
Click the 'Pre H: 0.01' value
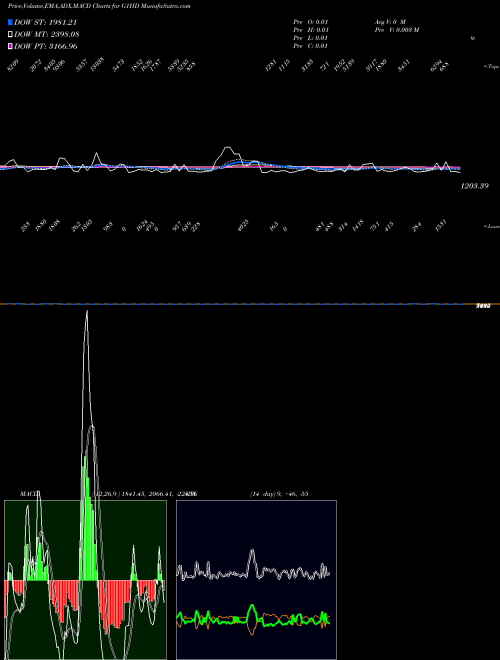[x=311, y=30]
